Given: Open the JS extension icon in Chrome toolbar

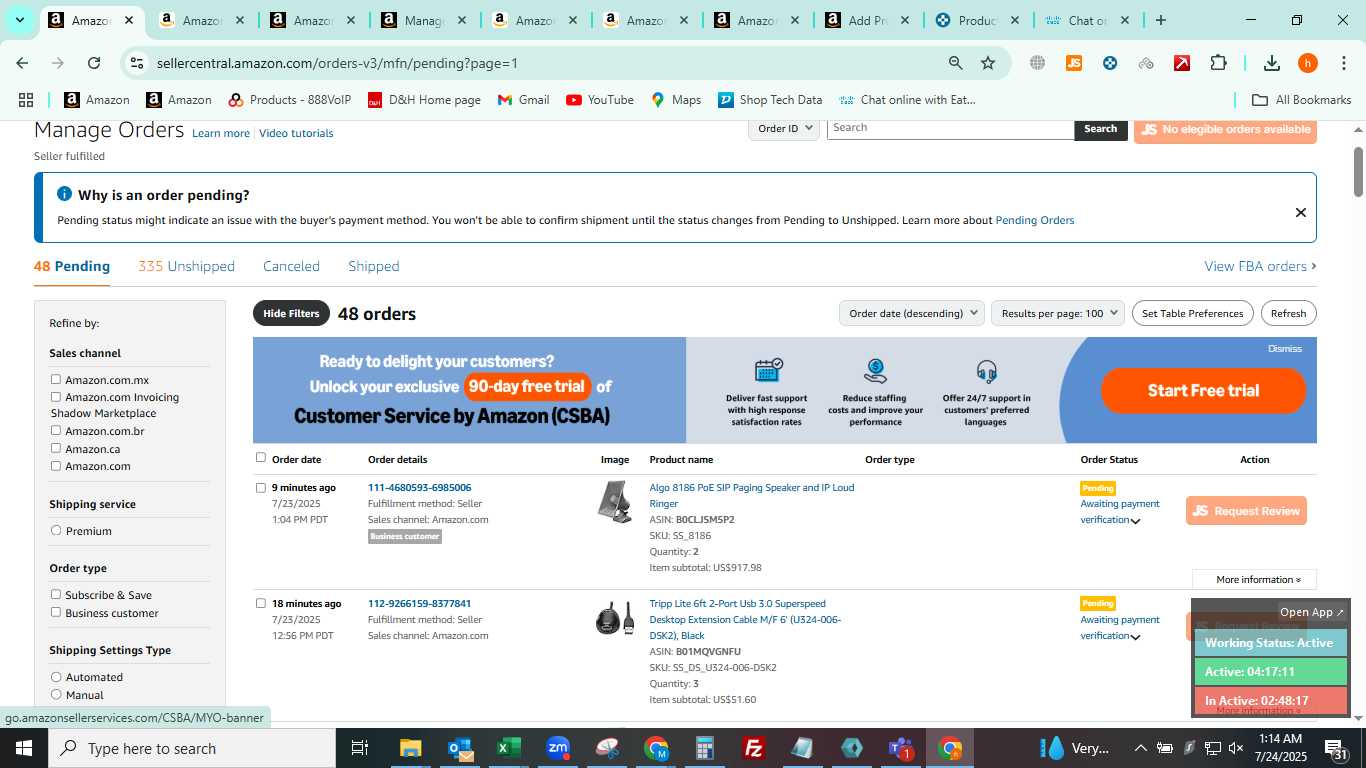Looking at the screenshot, I should point(1074,63).
